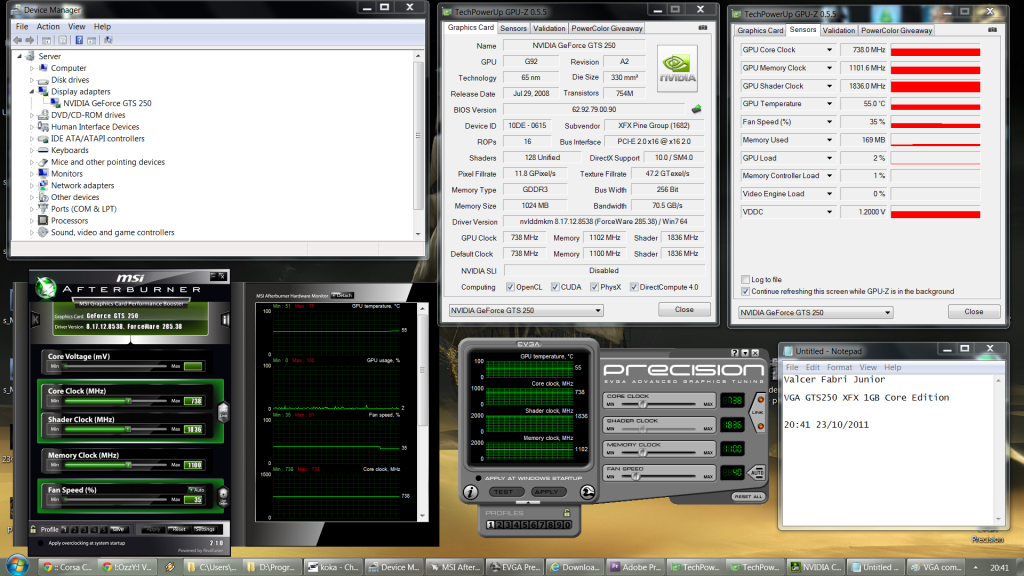
Task: Open the Format menu in Notepad
Action: (839, 367)
